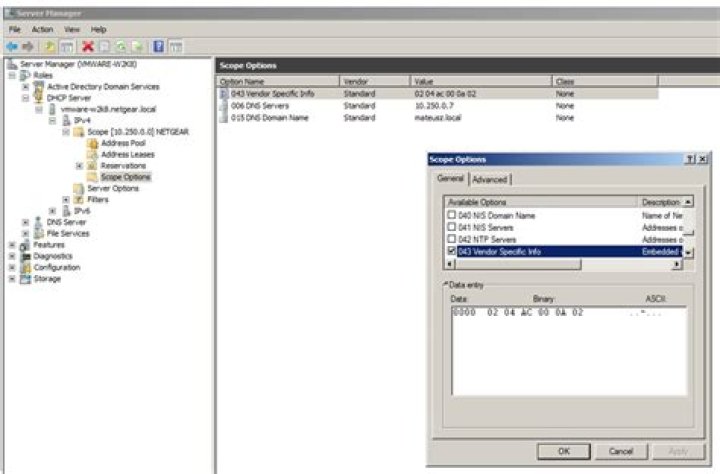Viewport: 720px width, 474px height.
Task: Collapse the DHCP Server node
Action: pos(26,97)
